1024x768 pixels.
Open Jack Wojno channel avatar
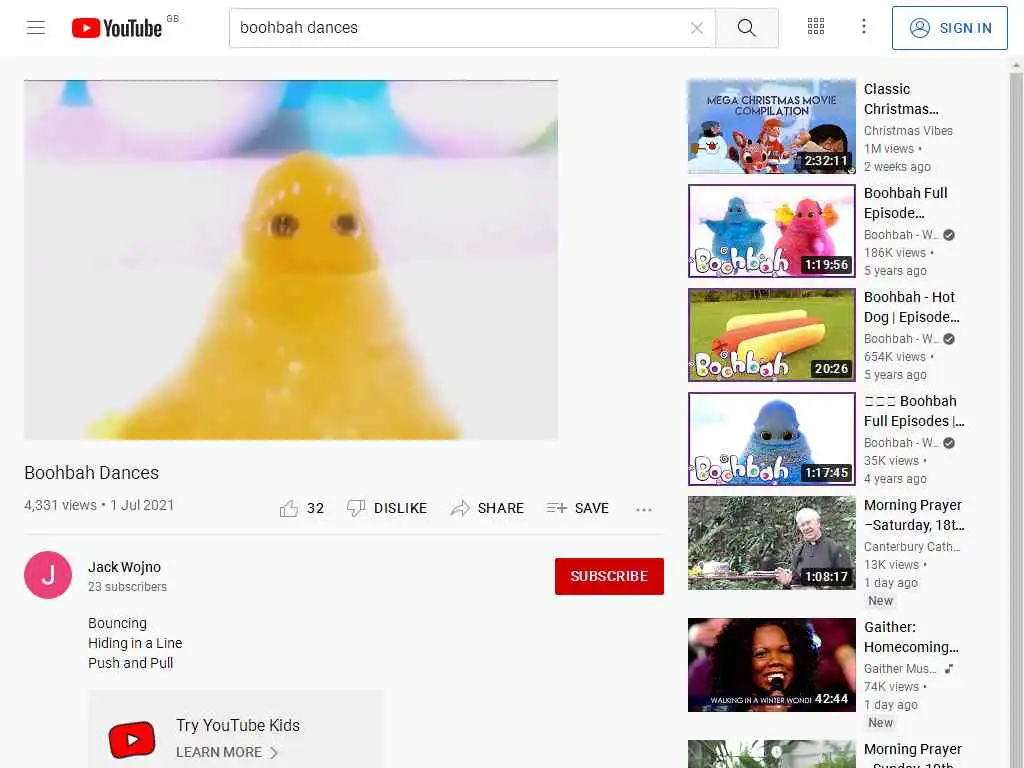point(48,575)
